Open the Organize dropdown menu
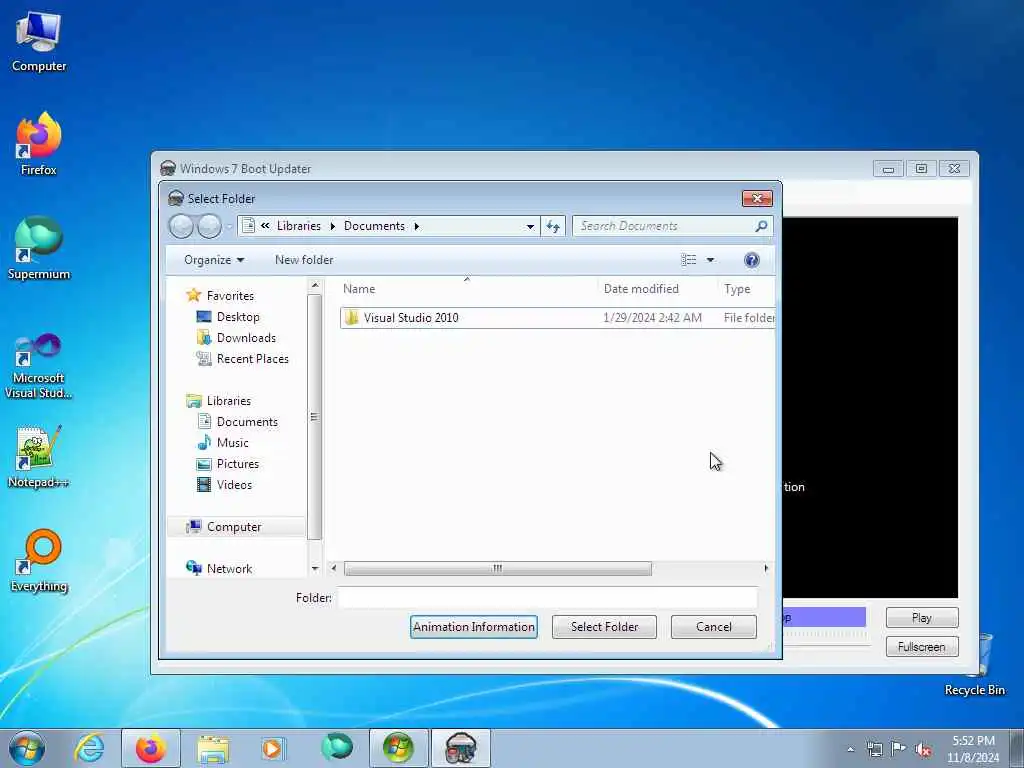This screenshot has height=768, width=1024. (x=214, y=260)
